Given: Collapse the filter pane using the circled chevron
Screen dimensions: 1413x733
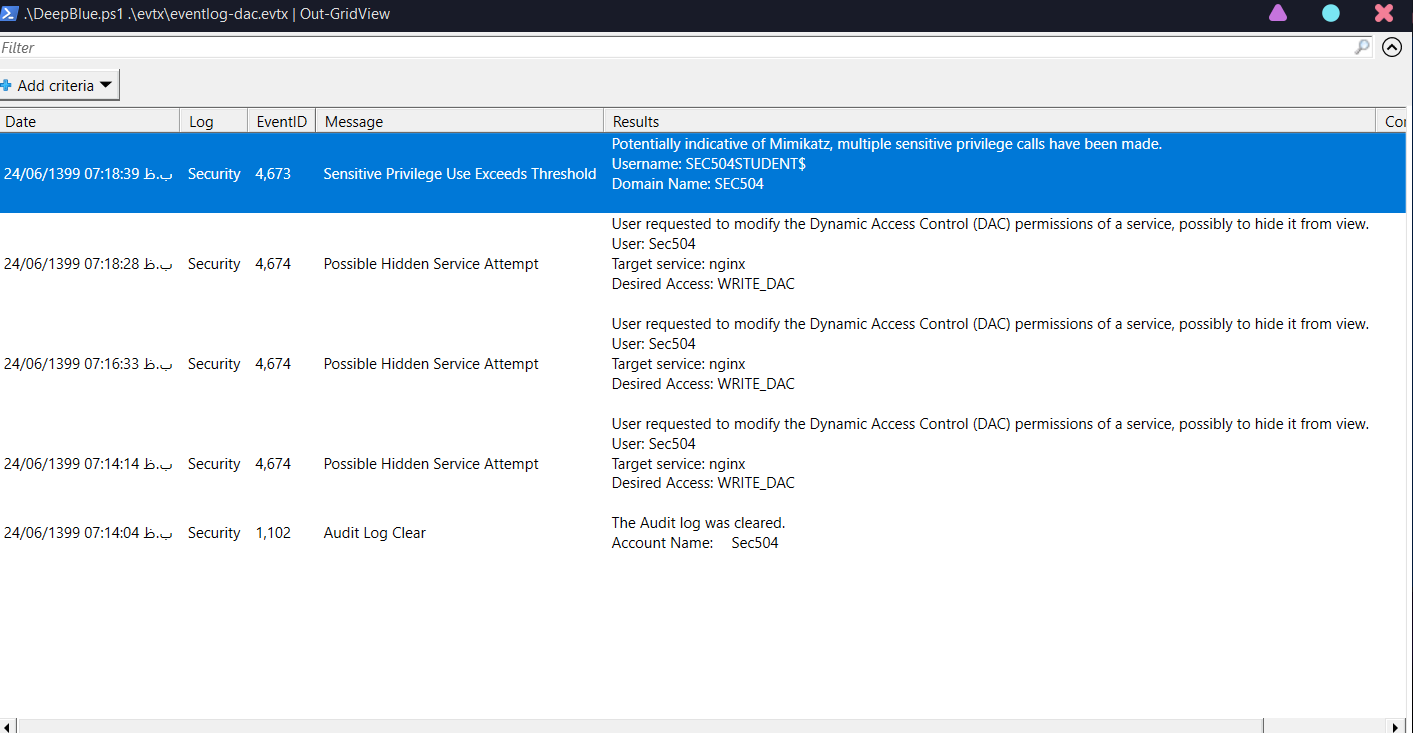Looking at the screenshot, I should point(1392,47).
